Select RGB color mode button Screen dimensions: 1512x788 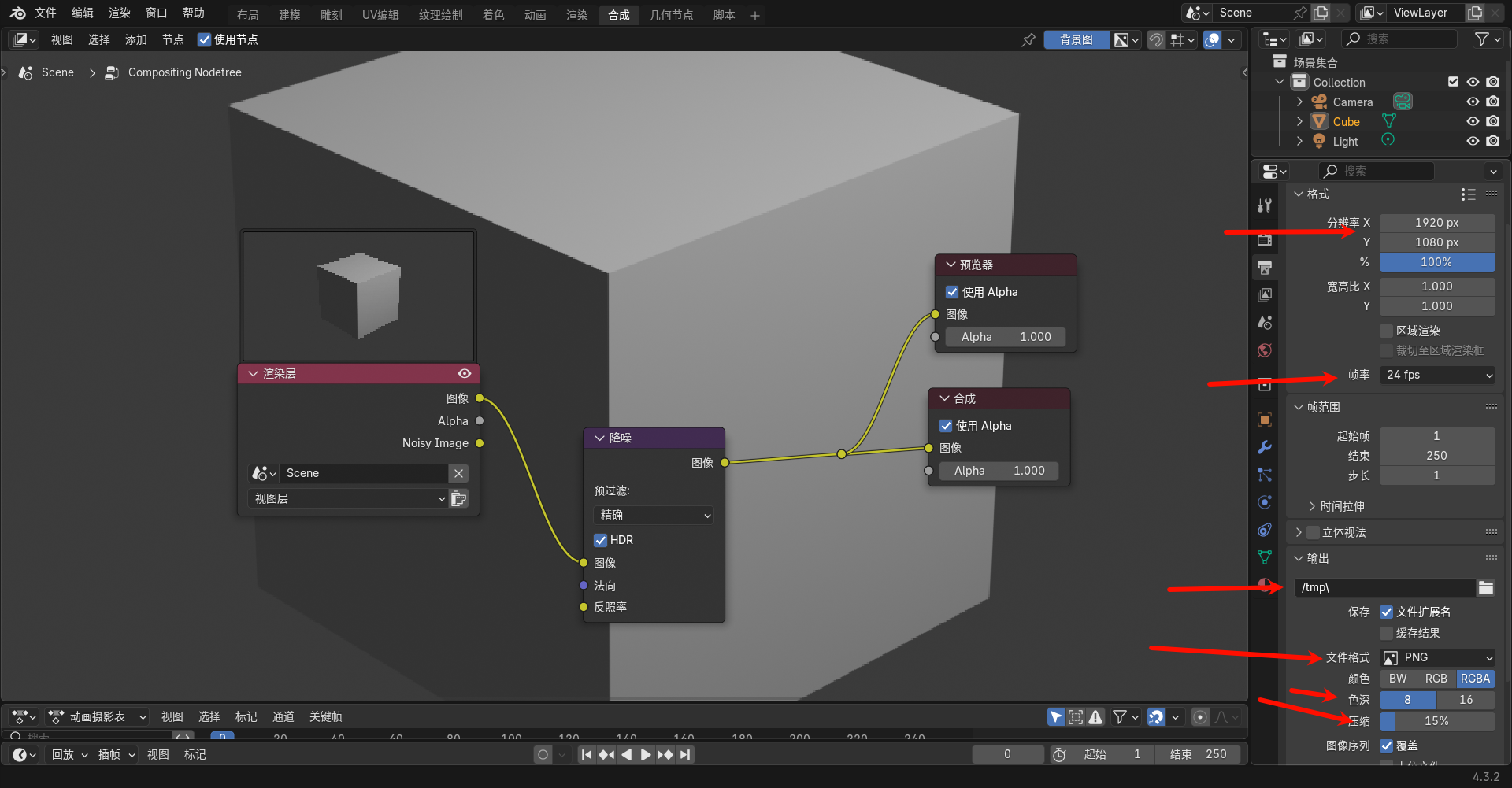(x=1436, y=679)
